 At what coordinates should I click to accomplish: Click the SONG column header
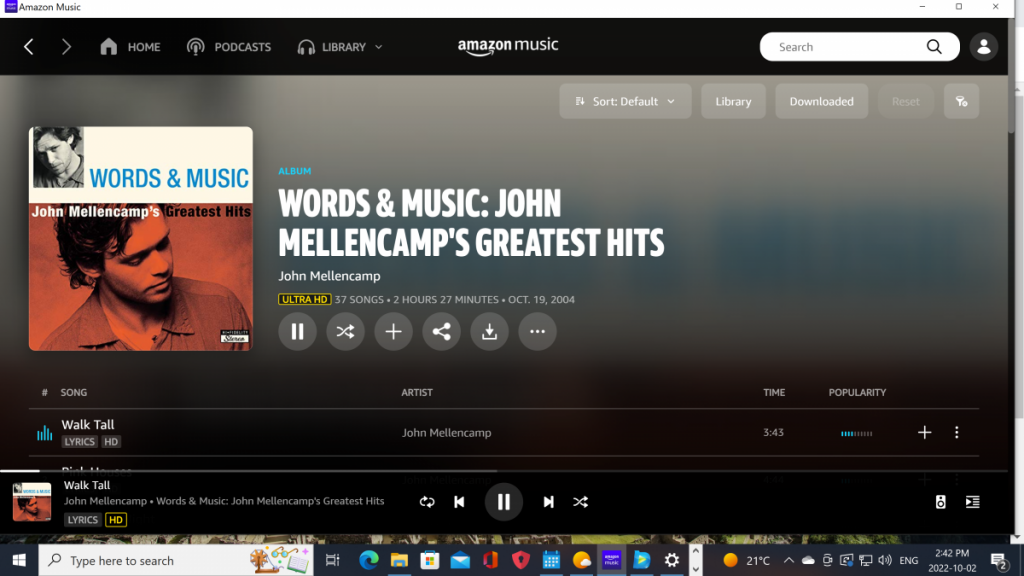pyautogui.click(x=74, y=392)
